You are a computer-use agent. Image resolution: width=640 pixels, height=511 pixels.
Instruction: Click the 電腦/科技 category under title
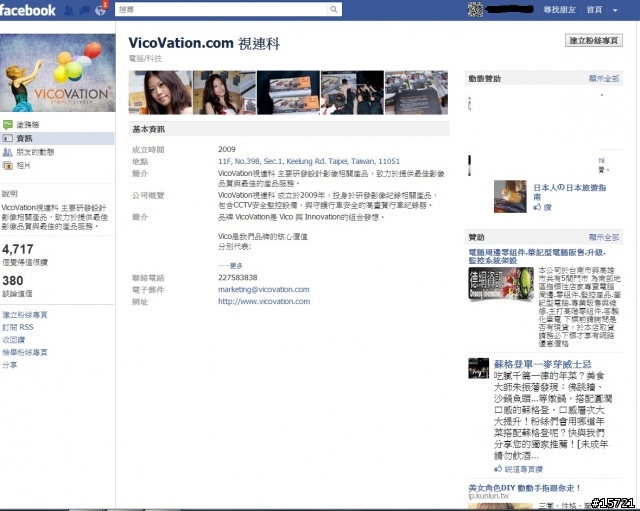pyautogui.click(x=145, y=59)
